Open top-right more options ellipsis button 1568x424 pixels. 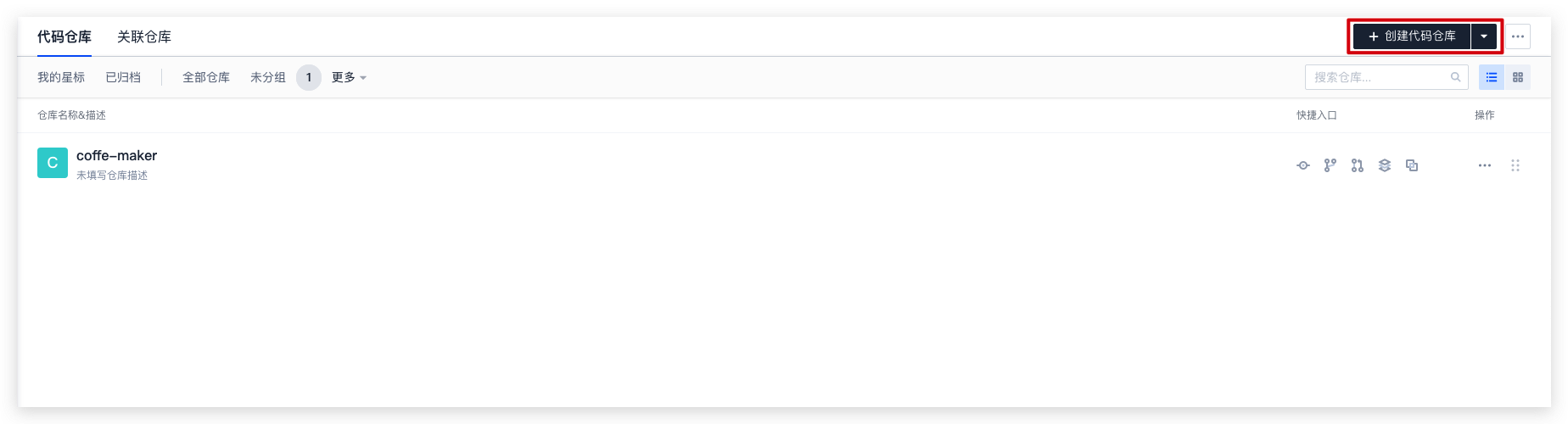tap(1518, 36)
